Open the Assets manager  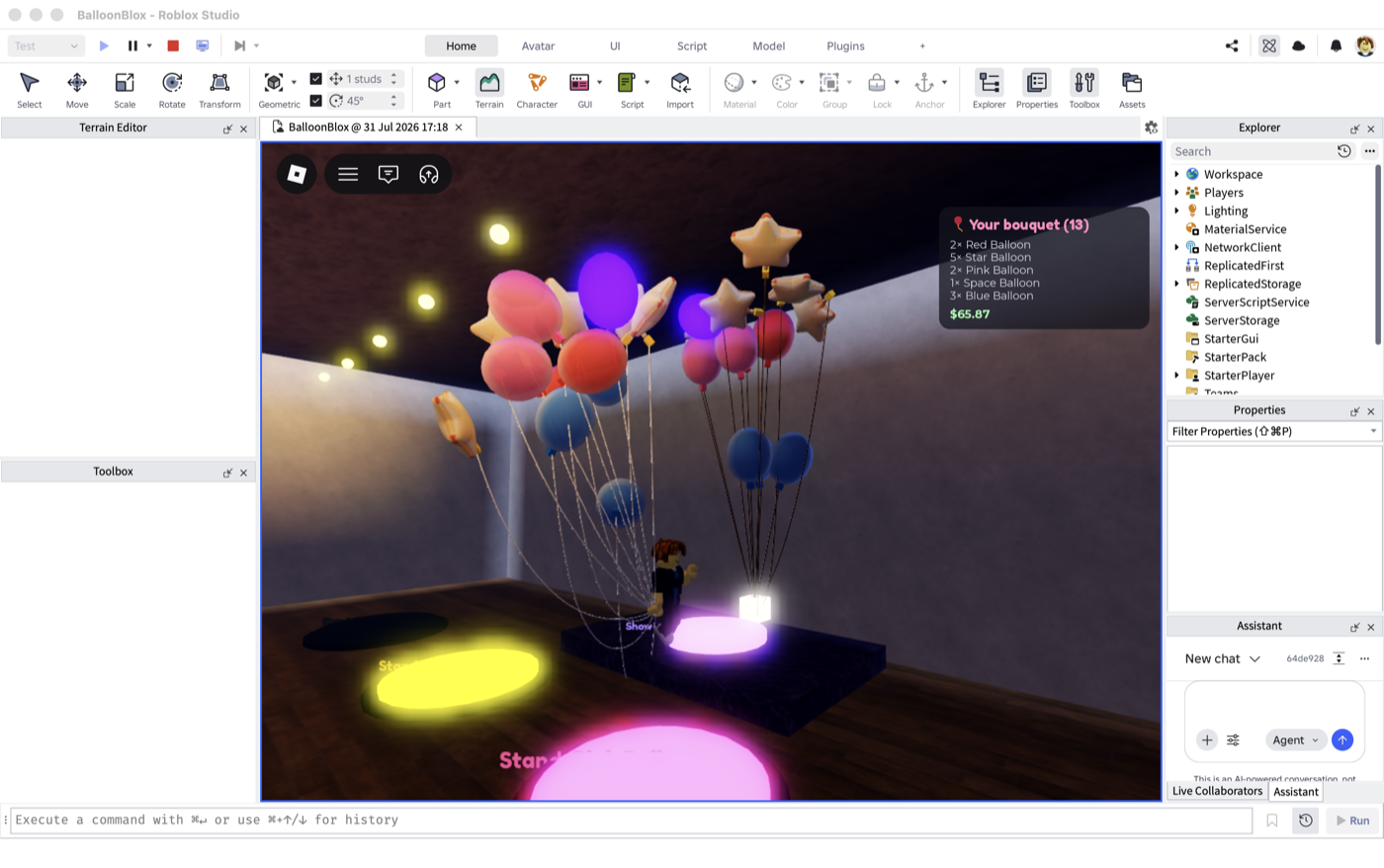(1132, 89)
